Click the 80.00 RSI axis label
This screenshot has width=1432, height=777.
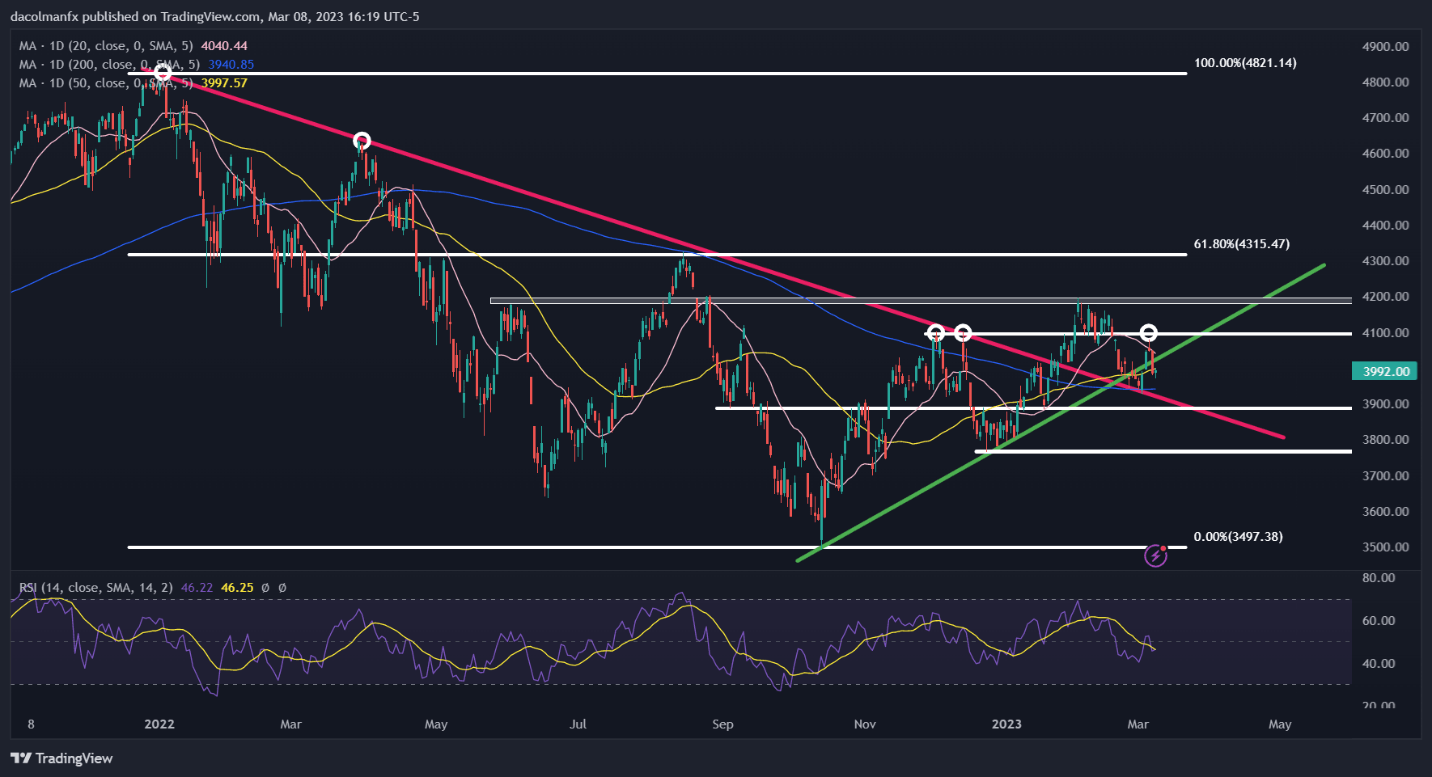click(1379, 578)
